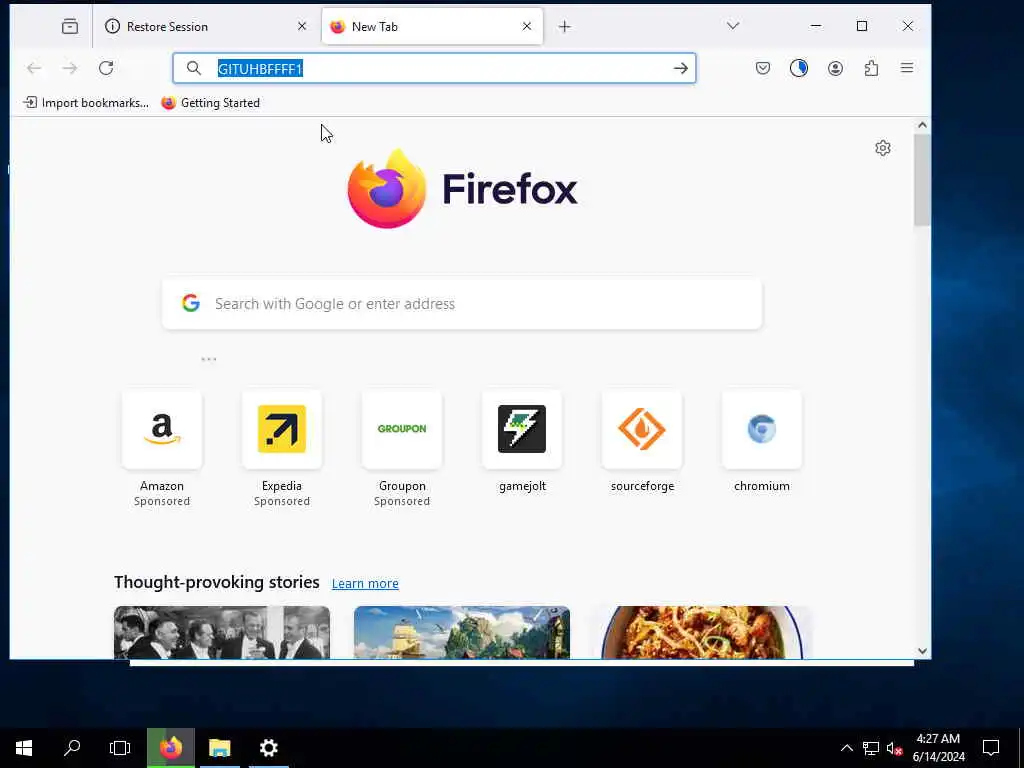Click Thought-provoking stories heading
1024x768 pixels.
pyautogui.click(x=217, y=582)
